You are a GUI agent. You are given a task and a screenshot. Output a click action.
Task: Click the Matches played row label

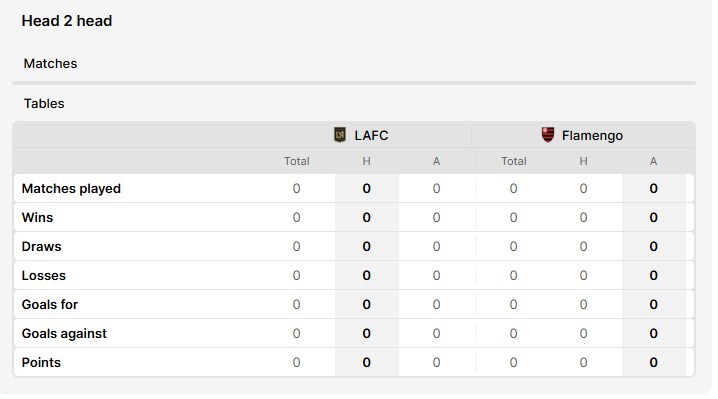tap(71, 188)
